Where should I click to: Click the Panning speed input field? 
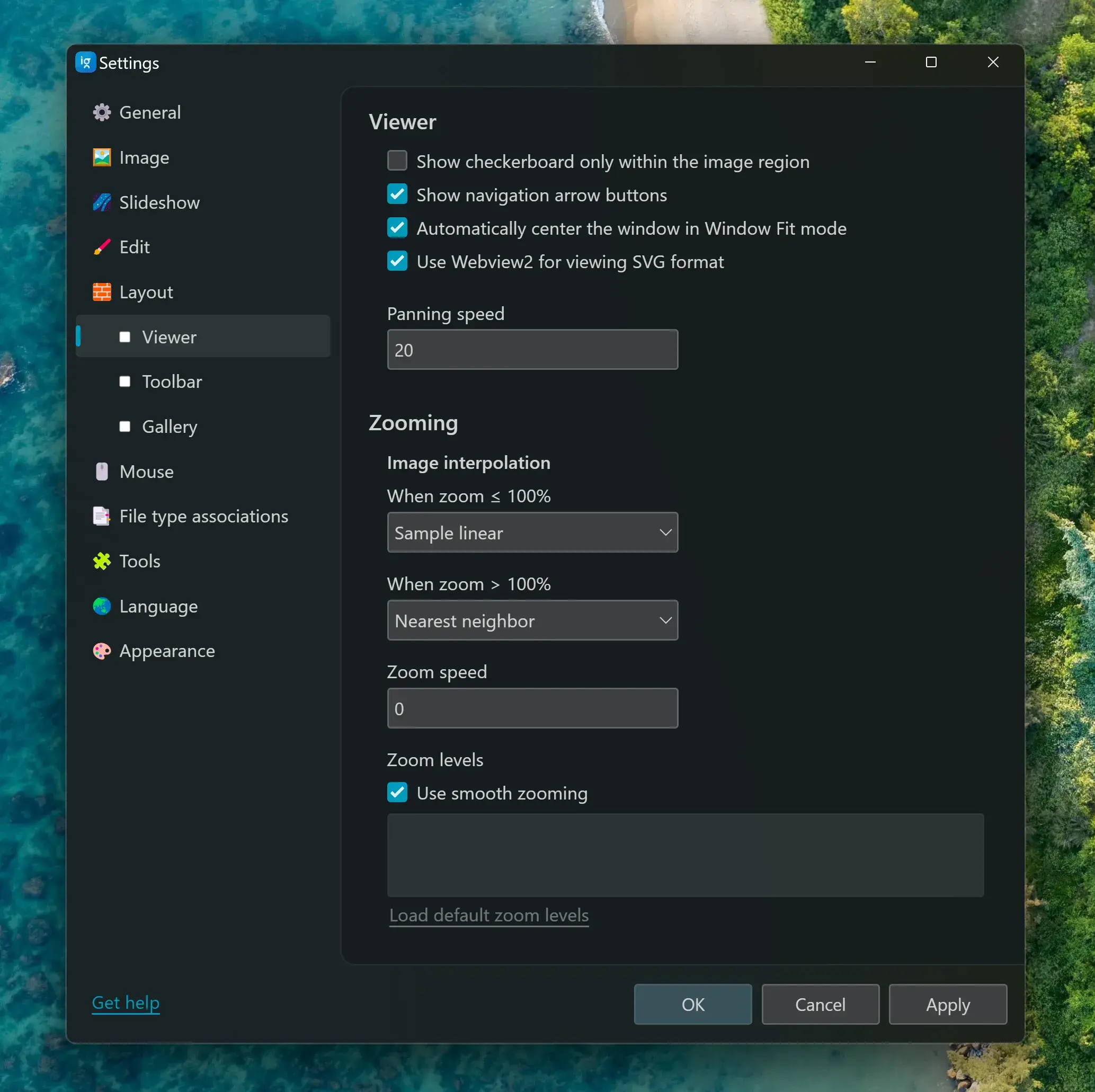[532, 350]
